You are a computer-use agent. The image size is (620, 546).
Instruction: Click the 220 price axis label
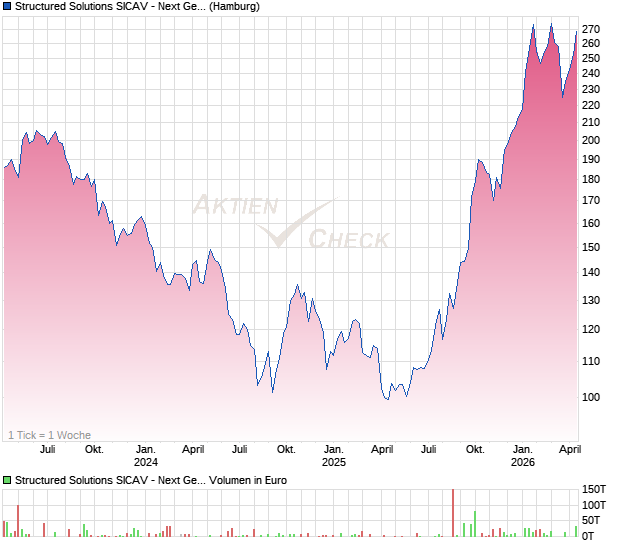(x=591, y=105)
